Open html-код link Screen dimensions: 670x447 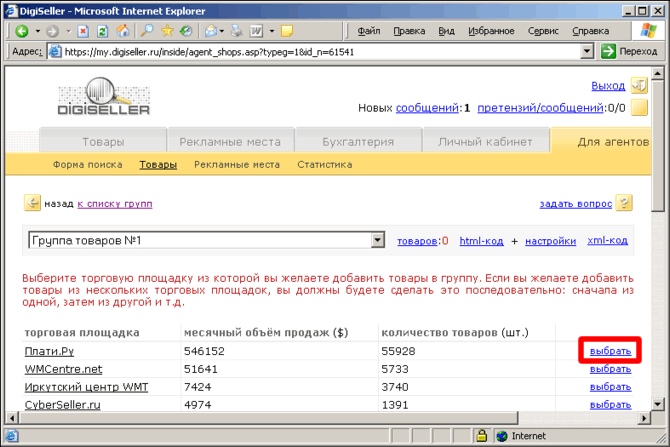[x=481, y=241]
